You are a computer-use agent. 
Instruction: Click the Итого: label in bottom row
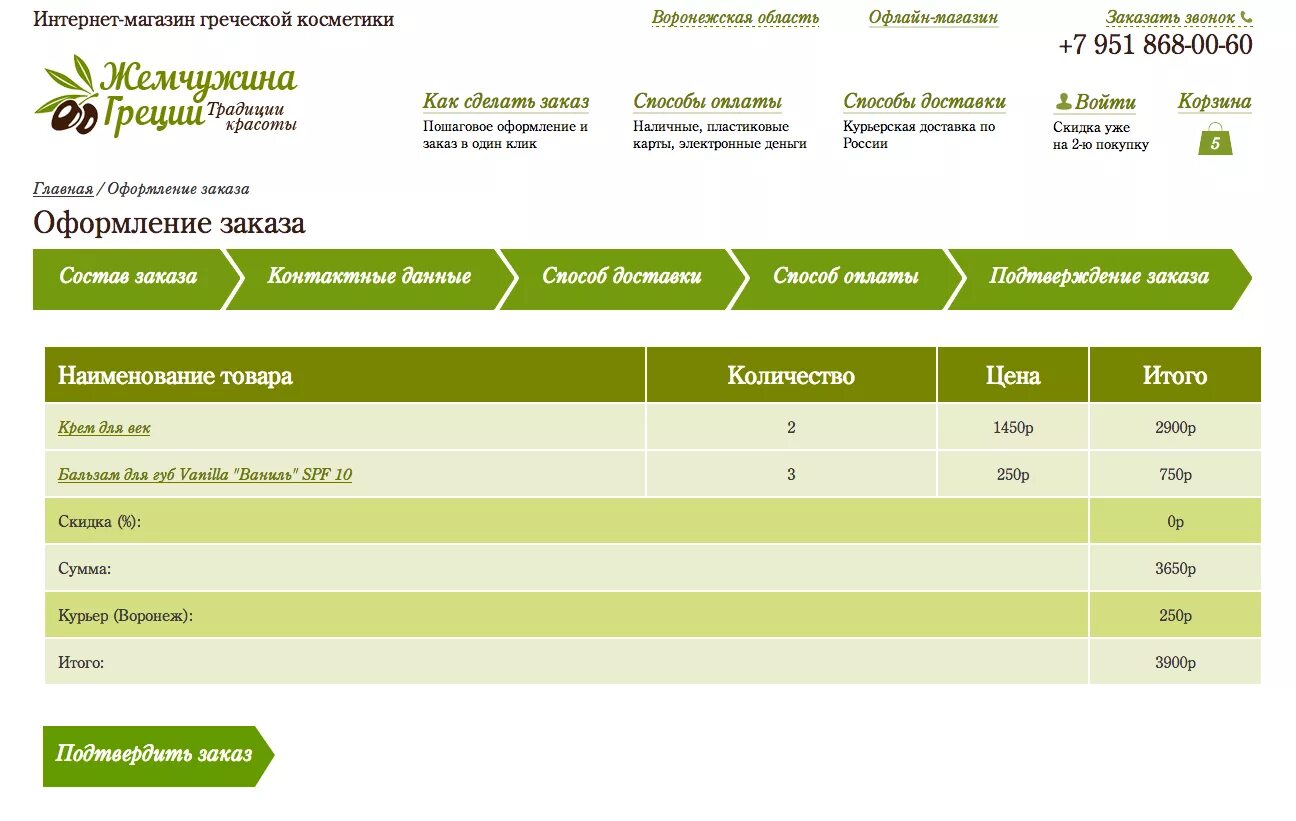(81, 663)
